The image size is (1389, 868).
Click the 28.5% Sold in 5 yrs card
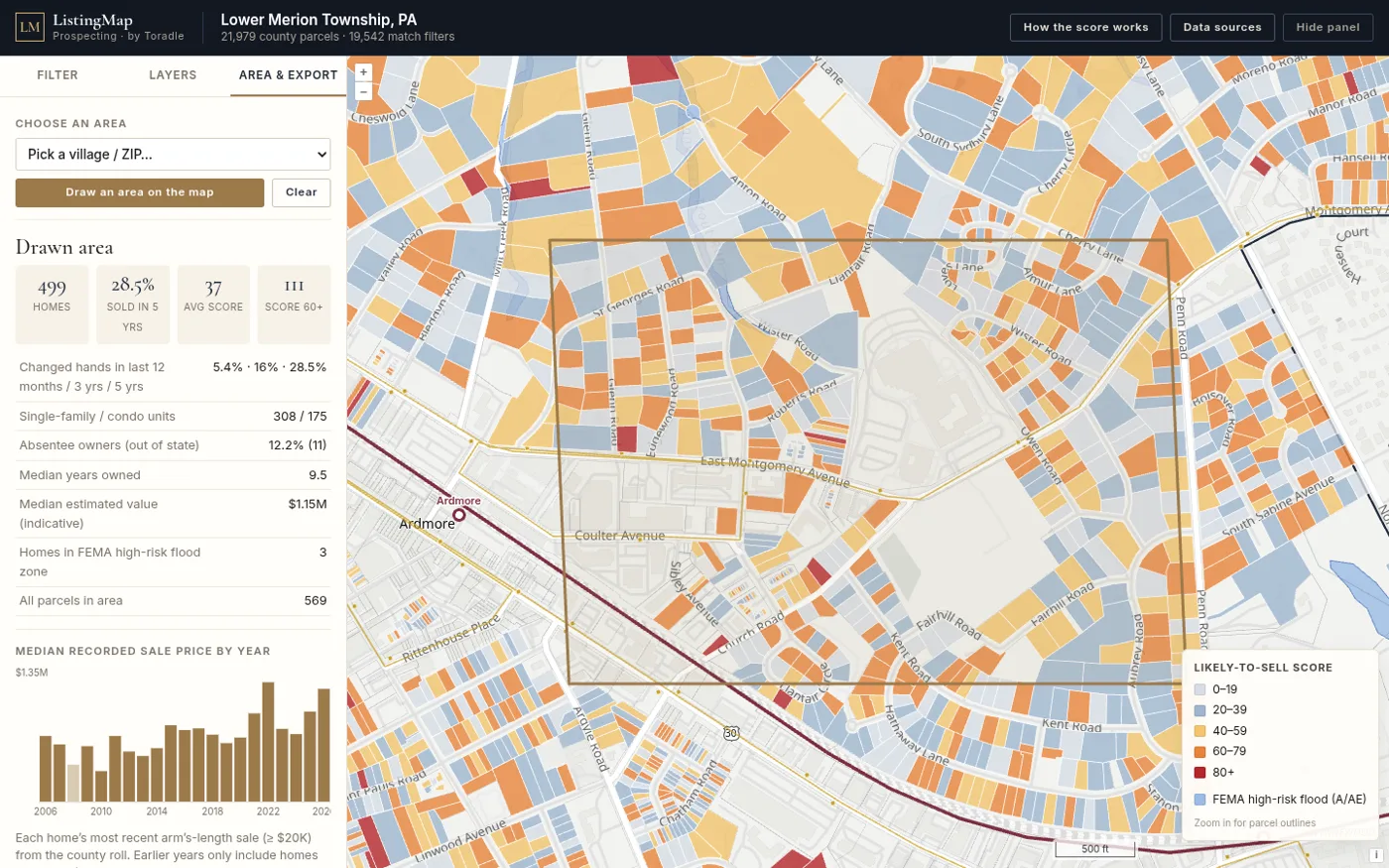[132, 305]
